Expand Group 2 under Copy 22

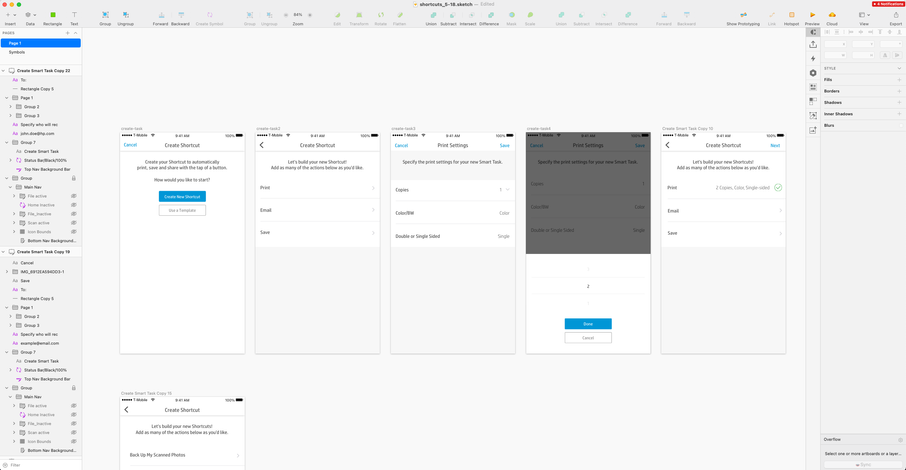(10, 107)
